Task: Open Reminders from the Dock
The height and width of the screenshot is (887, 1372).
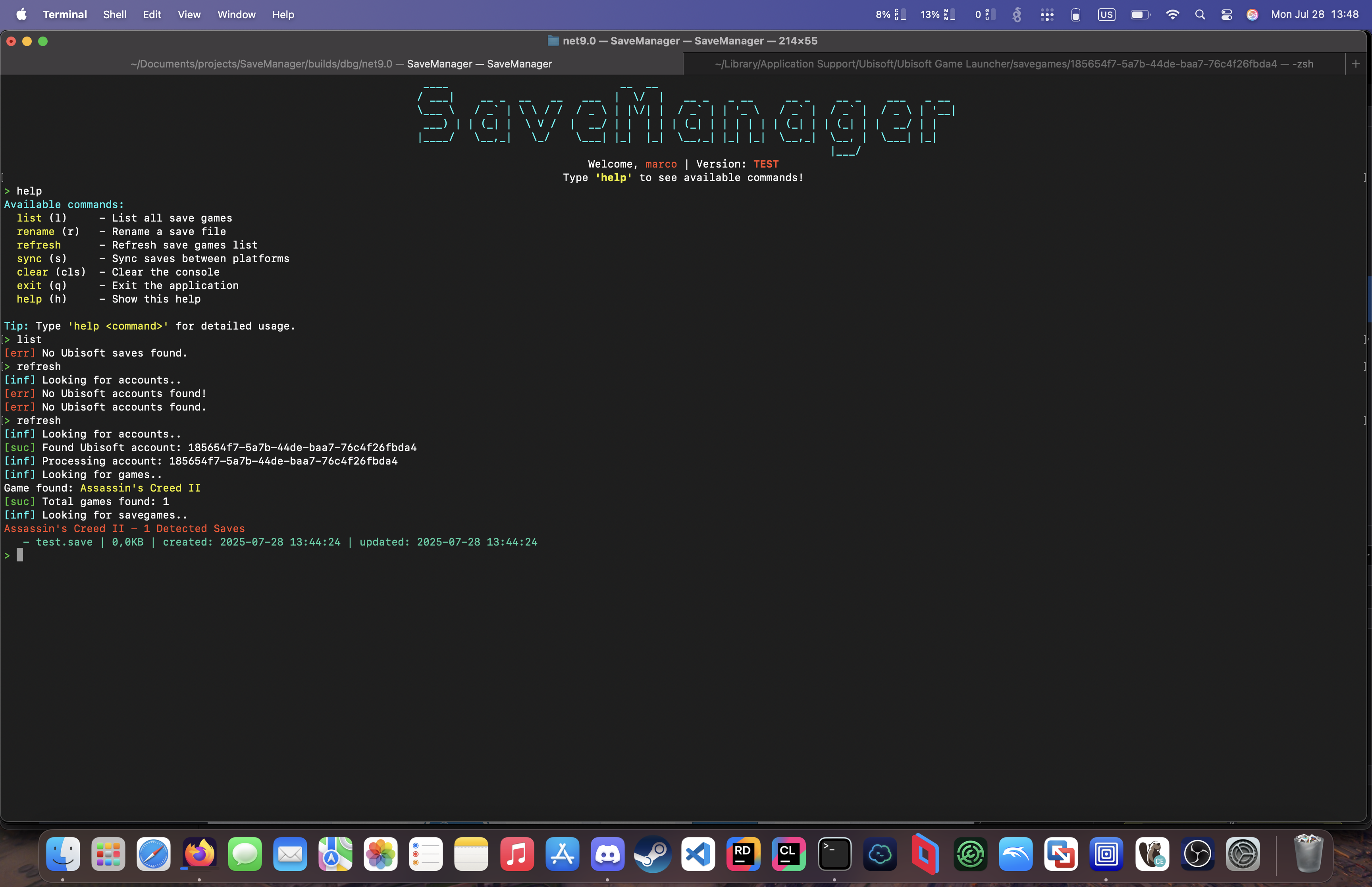Action: tap(426, 854)
